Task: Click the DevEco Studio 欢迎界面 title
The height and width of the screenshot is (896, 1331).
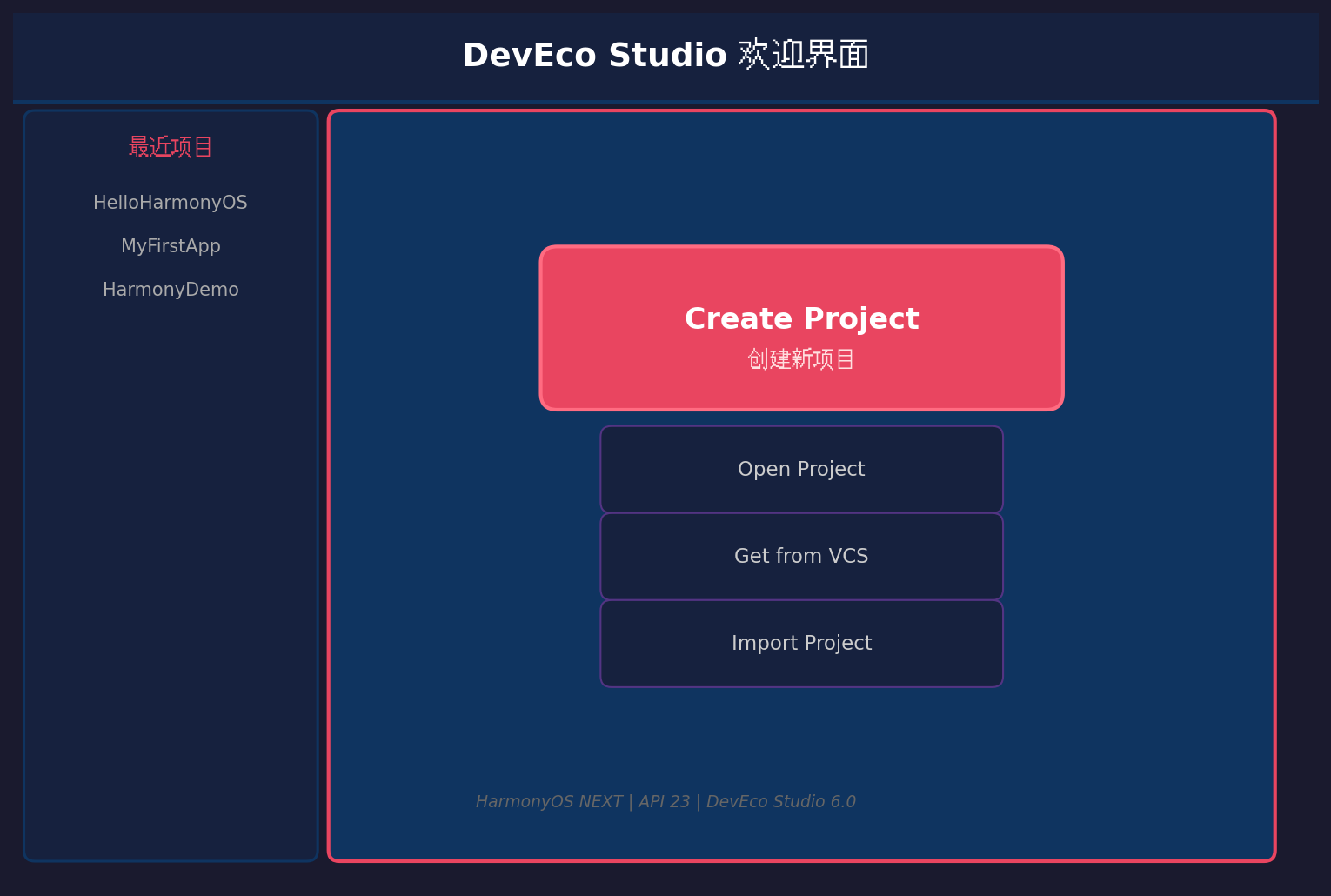Action: (665, 55)
